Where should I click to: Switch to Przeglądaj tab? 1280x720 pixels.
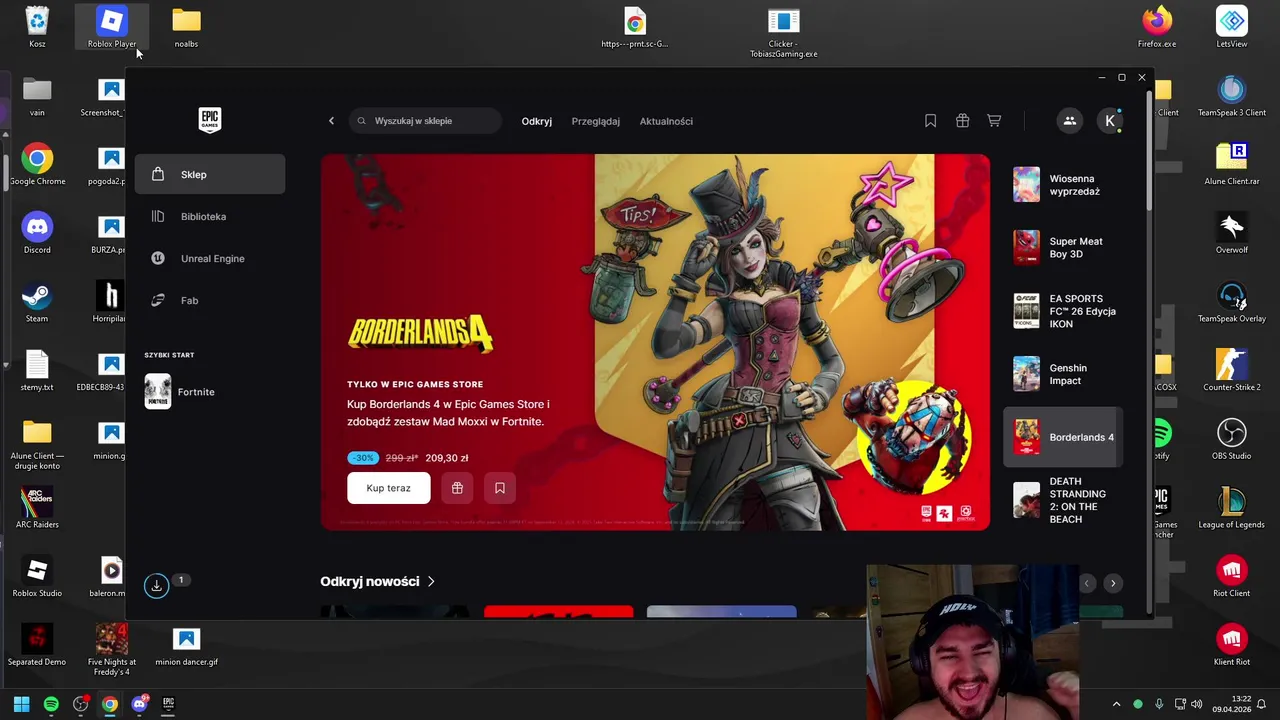pyautogui.click(x=596, y=121)
